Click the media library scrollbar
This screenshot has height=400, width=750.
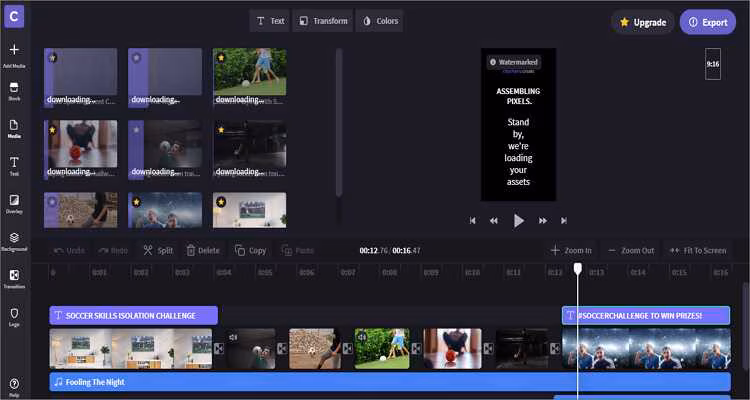(x=339, y=122)
